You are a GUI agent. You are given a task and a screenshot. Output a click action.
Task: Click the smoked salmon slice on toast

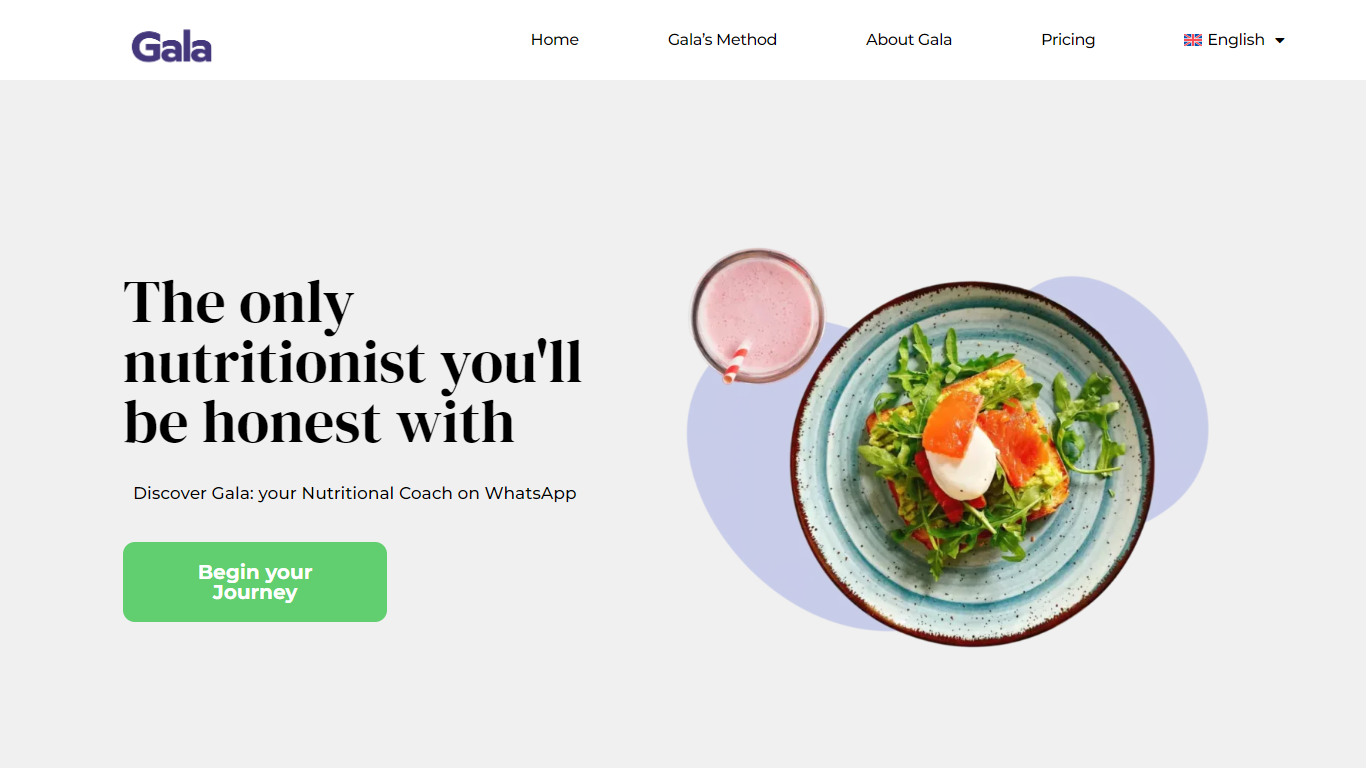pyautogui.click(x=1015, y=445)
